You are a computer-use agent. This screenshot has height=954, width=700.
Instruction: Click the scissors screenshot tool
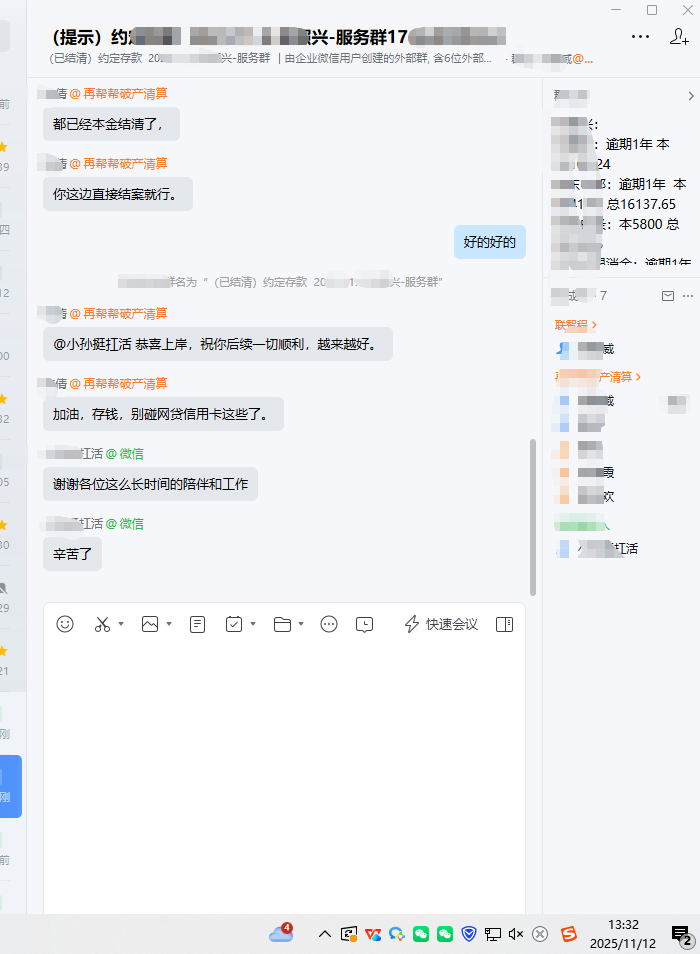pyautogui.click(x=102, y=624)
